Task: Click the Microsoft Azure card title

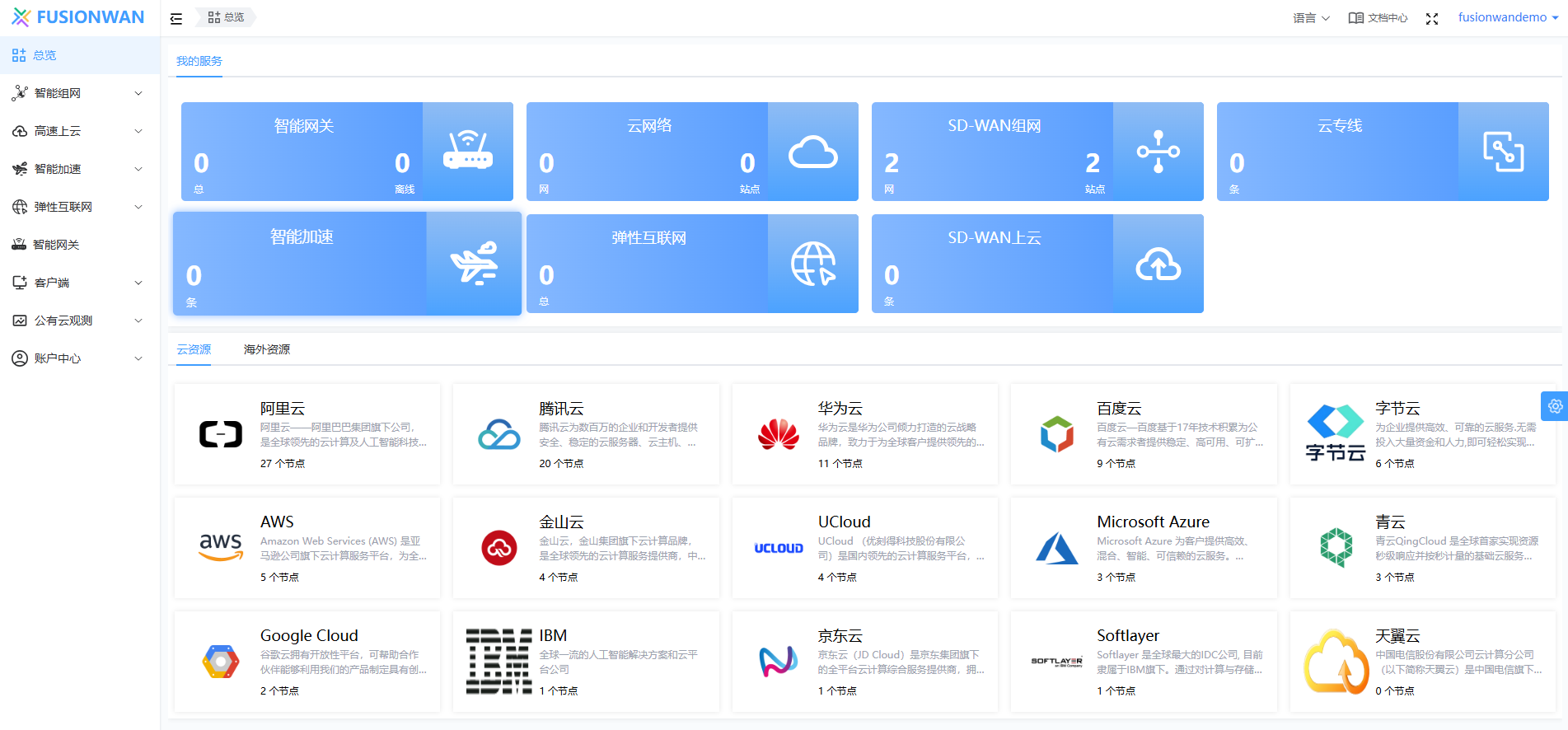Action: (1154, 522)
